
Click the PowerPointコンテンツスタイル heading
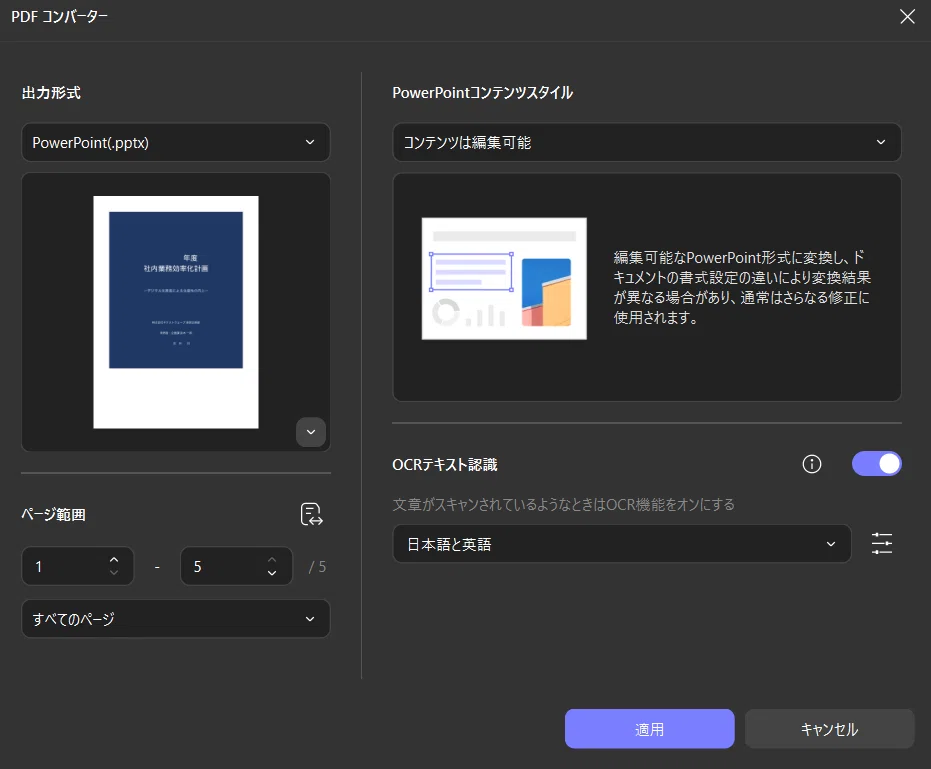(x=482, y=93)
